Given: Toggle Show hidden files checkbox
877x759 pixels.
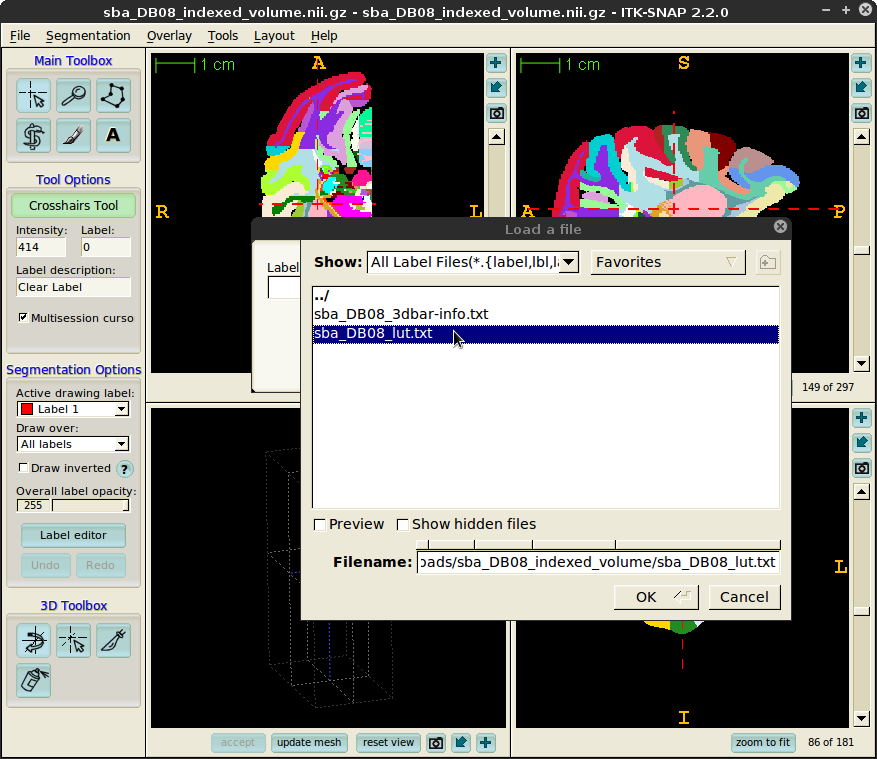Looking at the screenshot, I should (403, 524).
